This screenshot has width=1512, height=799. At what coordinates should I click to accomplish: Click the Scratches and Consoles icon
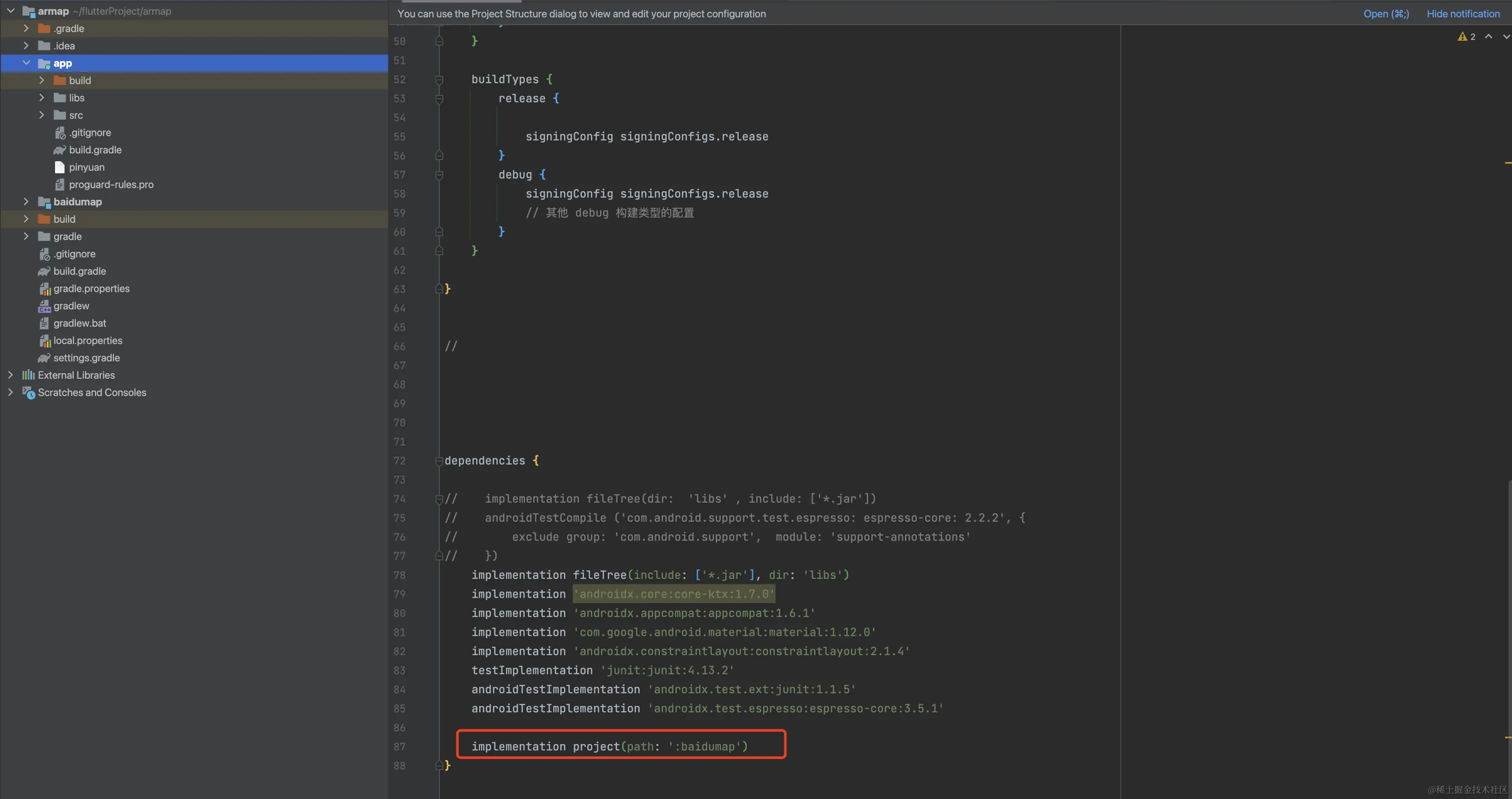tap(28, 392)
